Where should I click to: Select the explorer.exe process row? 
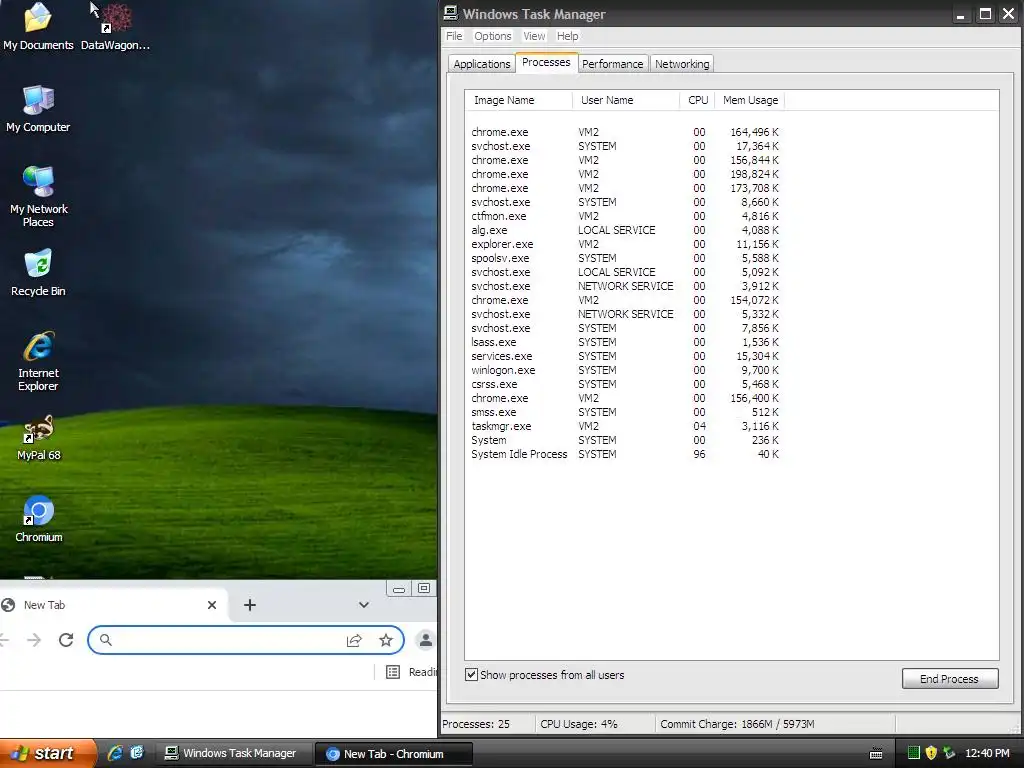pos(625,244)
